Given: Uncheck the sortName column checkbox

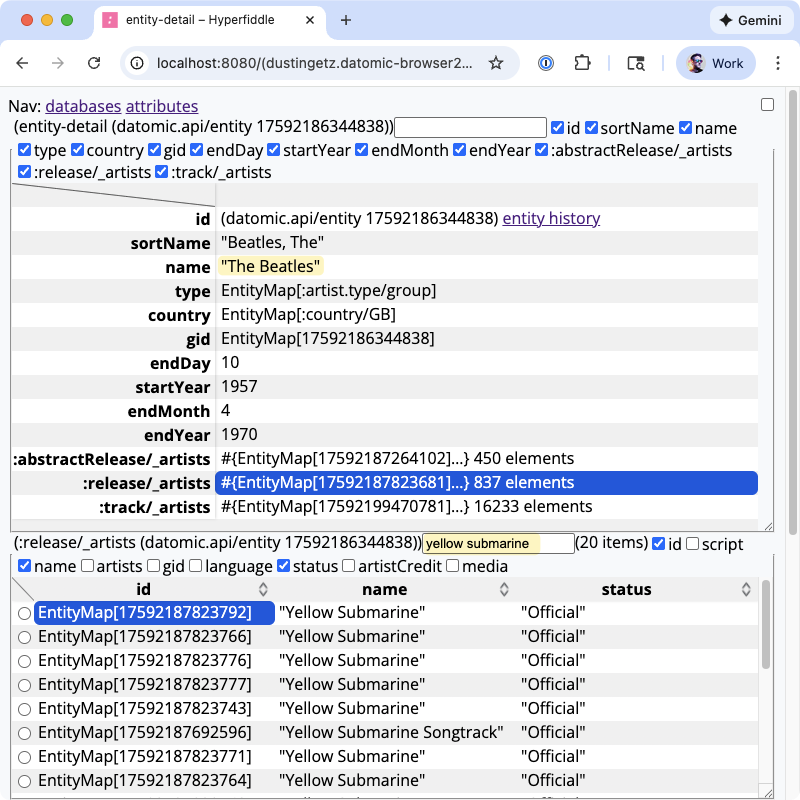Looking at the screenshot, I should (591, 128).
